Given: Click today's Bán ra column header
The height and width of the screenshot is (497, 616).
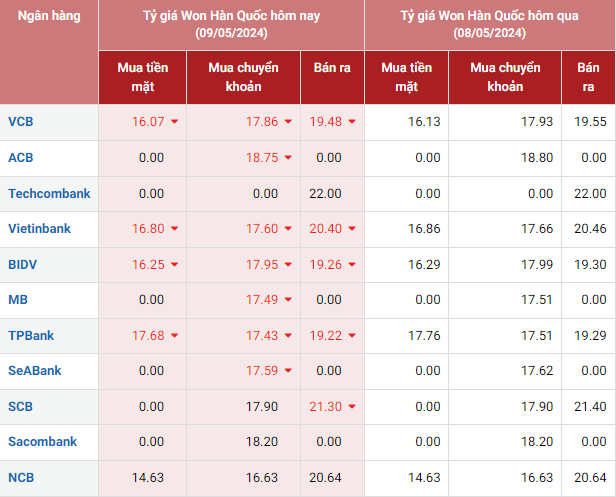Looking at the screenshot, I should pyautogui.click(x=333, y=77).
